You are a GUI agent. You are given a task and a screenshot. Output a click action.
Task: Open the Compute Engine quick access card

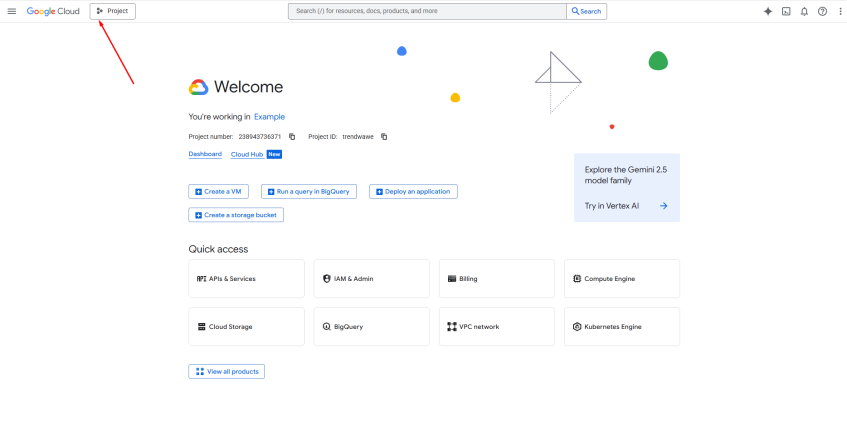tap(622, 278)
